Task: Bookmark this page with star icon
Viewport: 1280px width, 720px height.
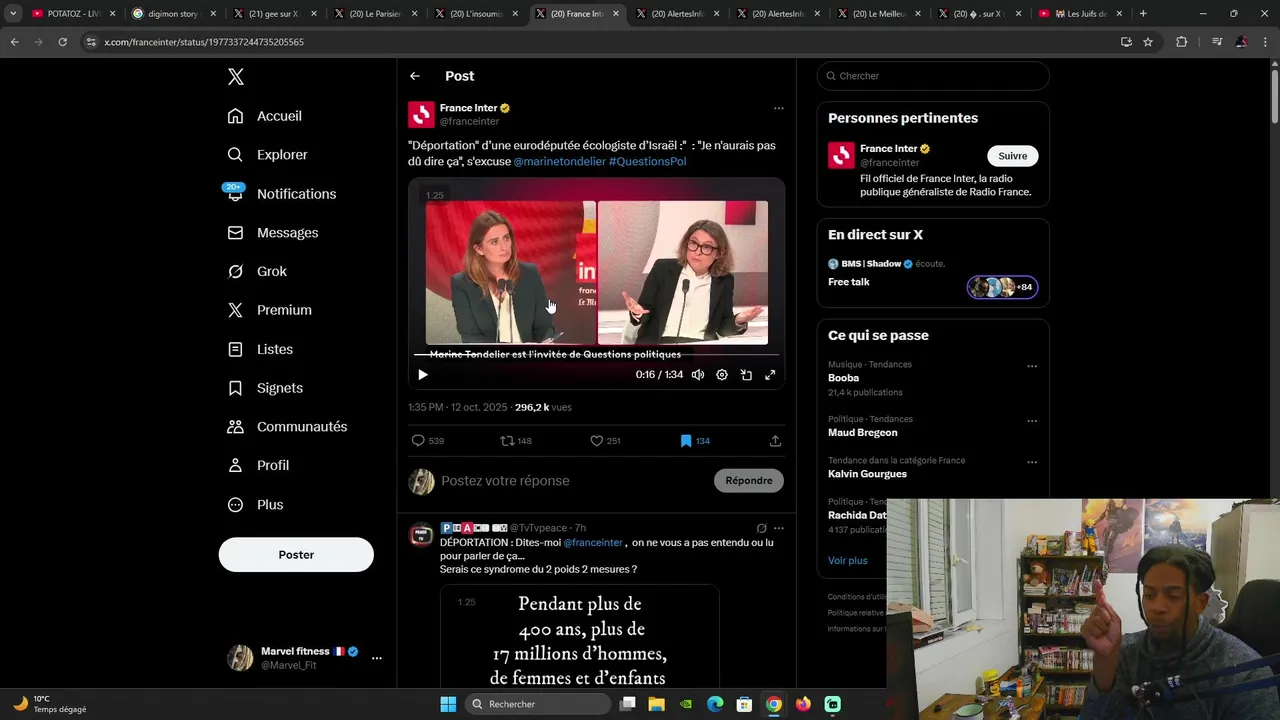Action: pos(1148,42)
